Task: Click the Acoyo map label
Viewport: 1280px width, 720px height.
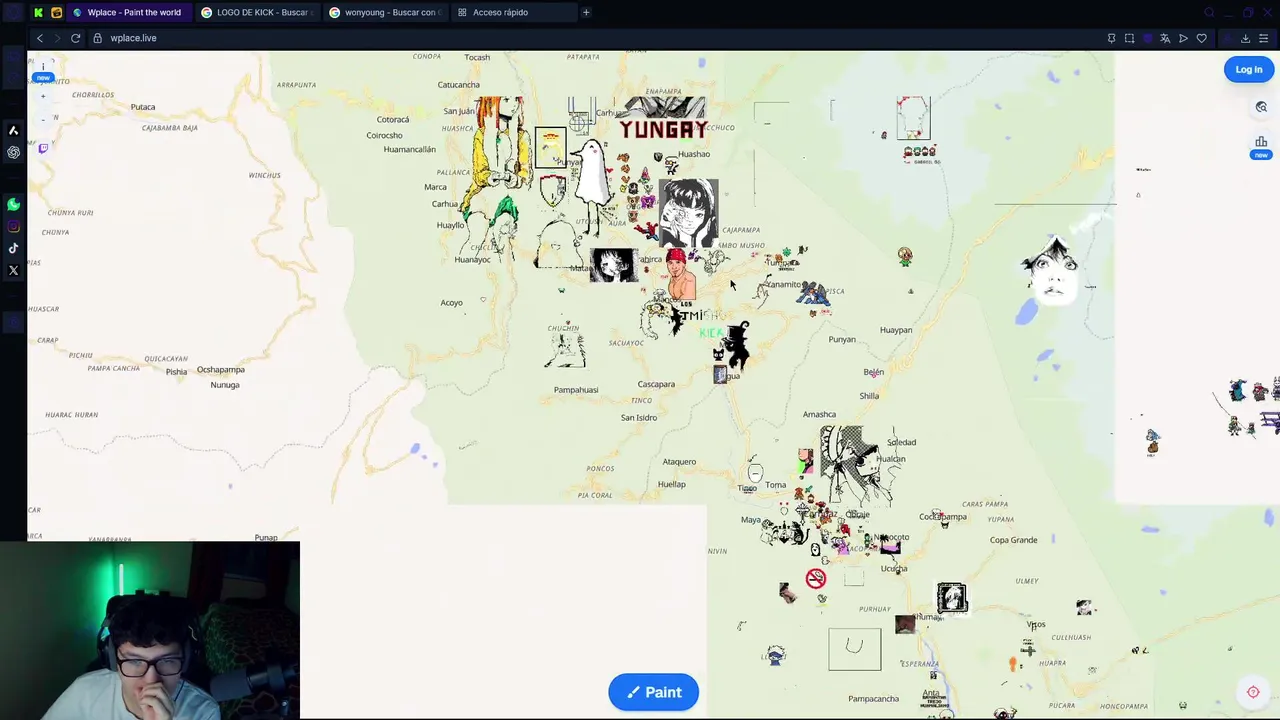Action: pyautogui.click(x=451, y=303)
